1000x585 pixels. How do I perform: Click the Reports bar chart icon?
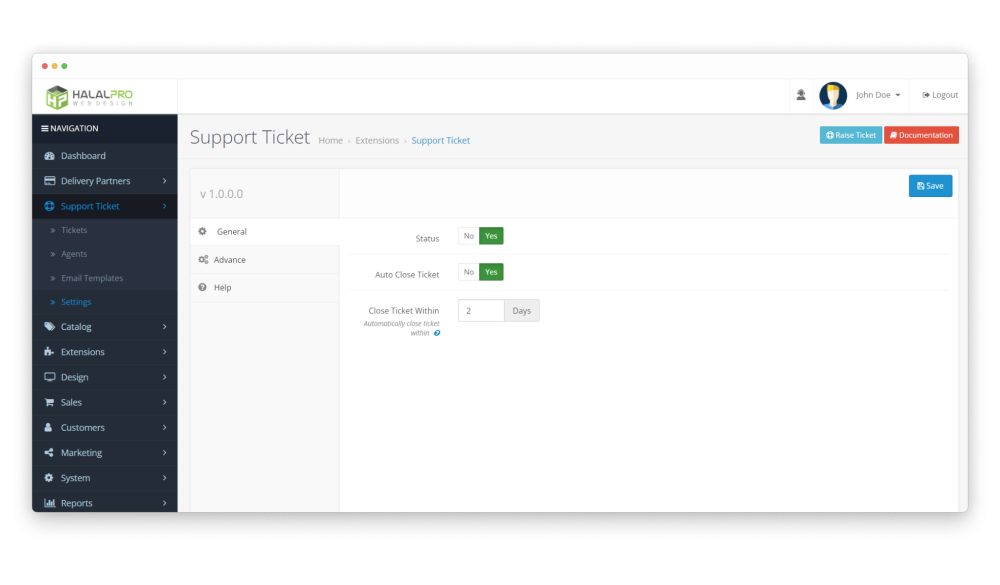point(49,504)
